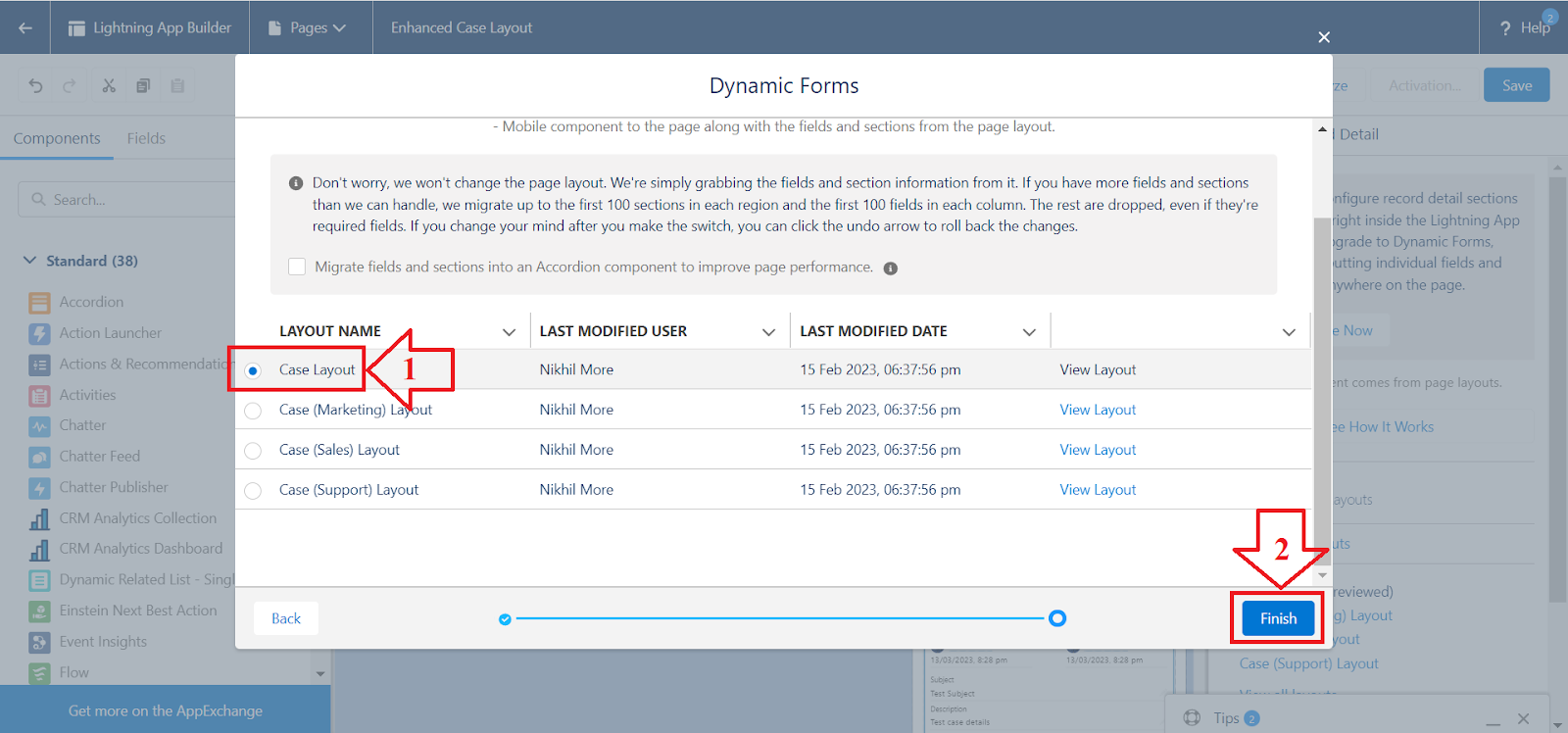Open the Help menu
The width and height of the screenshot is (1568, 733).
pyautogui.click(x=1525, y=27)
